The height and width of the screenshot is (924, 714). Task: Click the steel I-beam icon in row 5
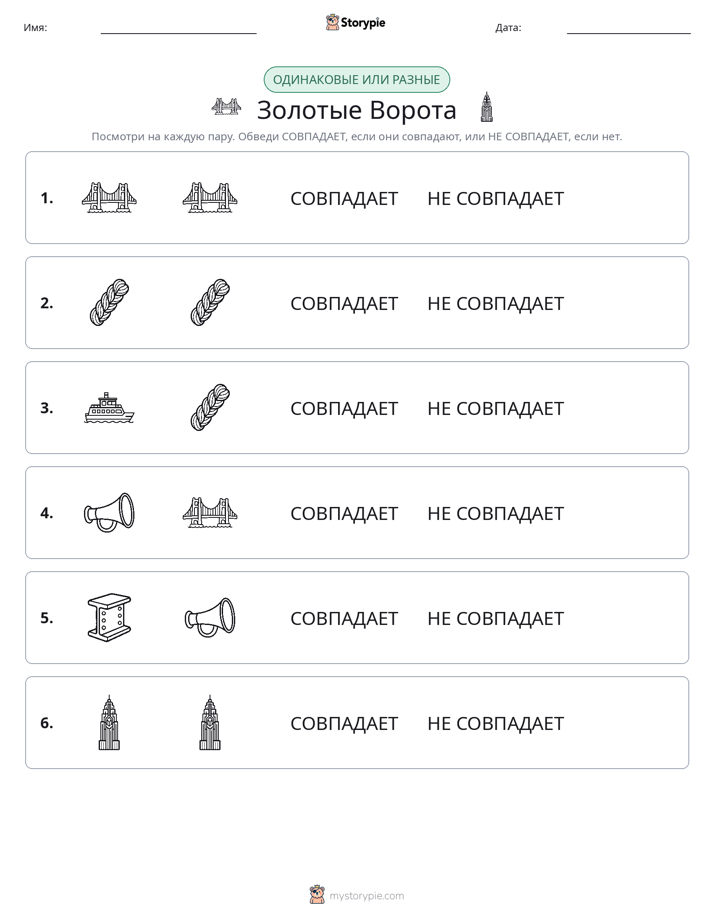click(x=109, y=618)
